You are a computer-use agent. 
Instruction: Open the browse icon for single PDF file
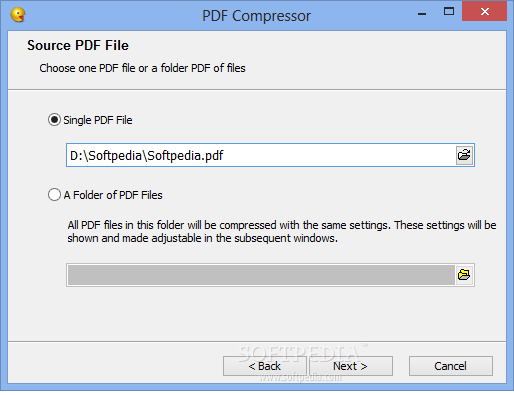pyautogui.click(x=464, y=155)
